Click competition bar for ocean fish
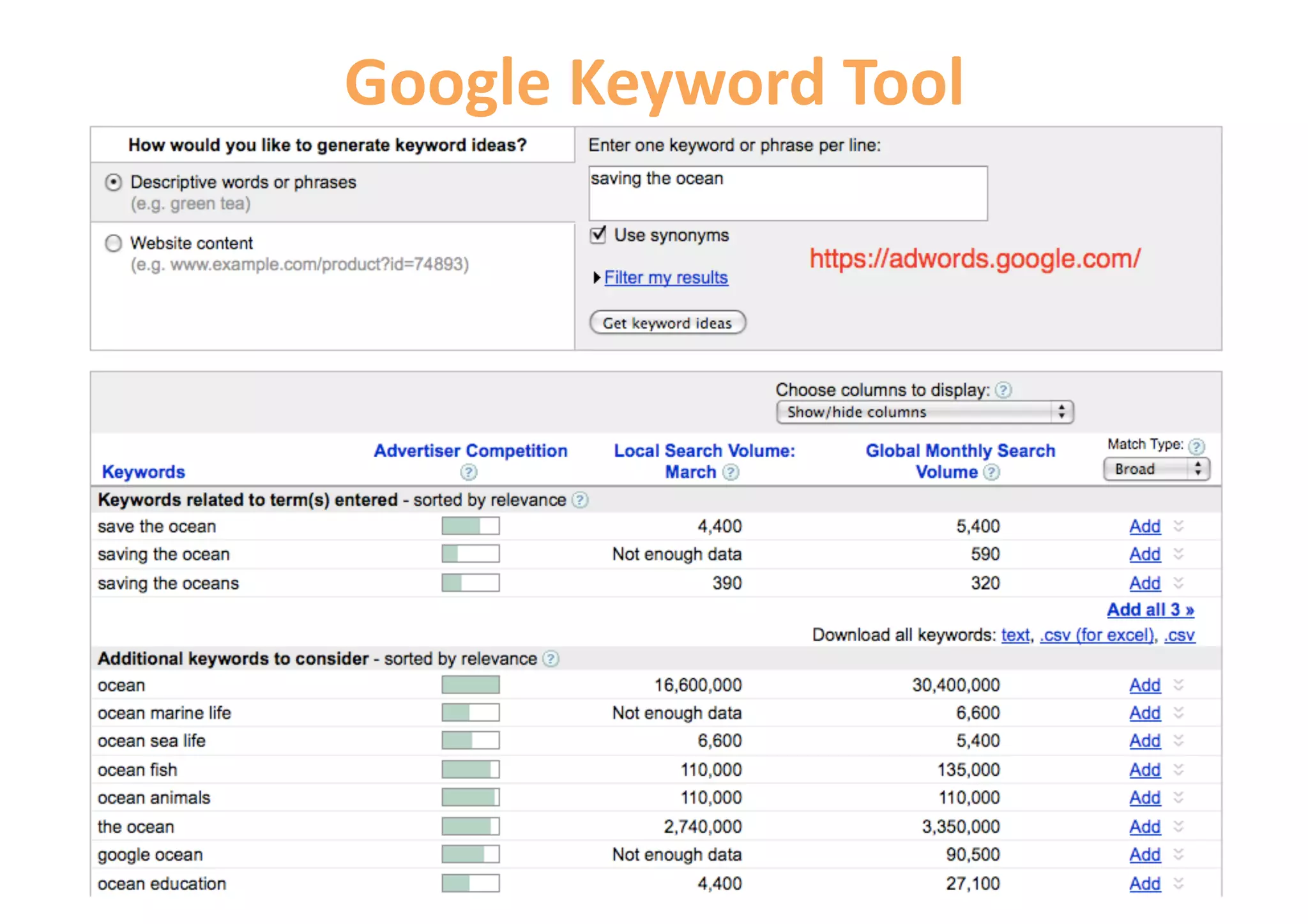The image size is (1308, 924). point(471,770)
